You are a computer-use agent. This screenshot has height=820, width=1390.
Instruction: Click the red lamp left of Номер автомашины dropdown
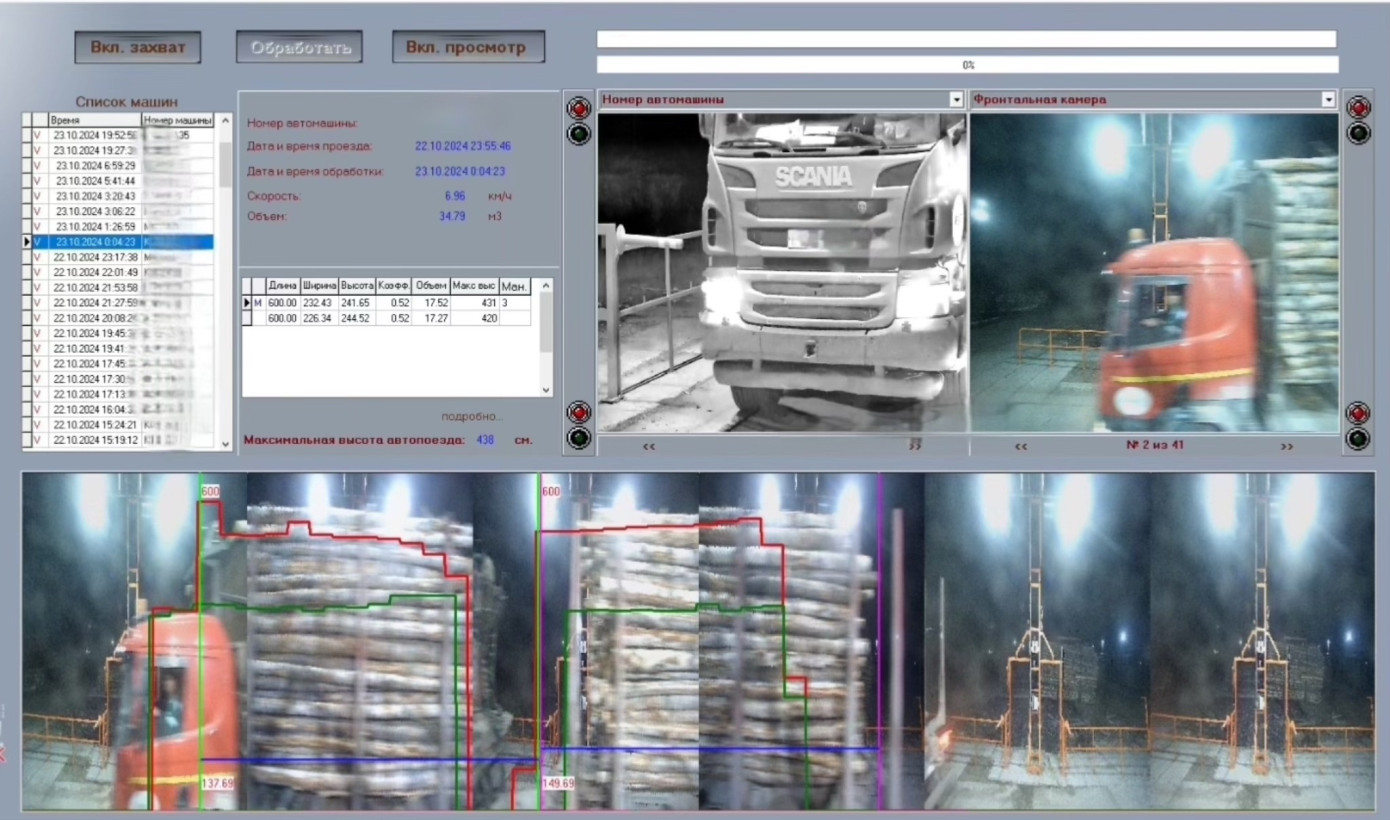coord(579,108)
